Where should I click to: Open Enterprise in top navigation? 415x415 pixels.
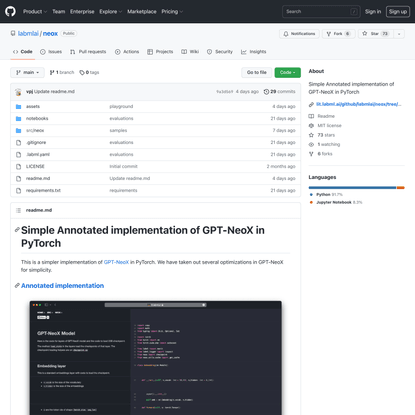pos(82,12)
